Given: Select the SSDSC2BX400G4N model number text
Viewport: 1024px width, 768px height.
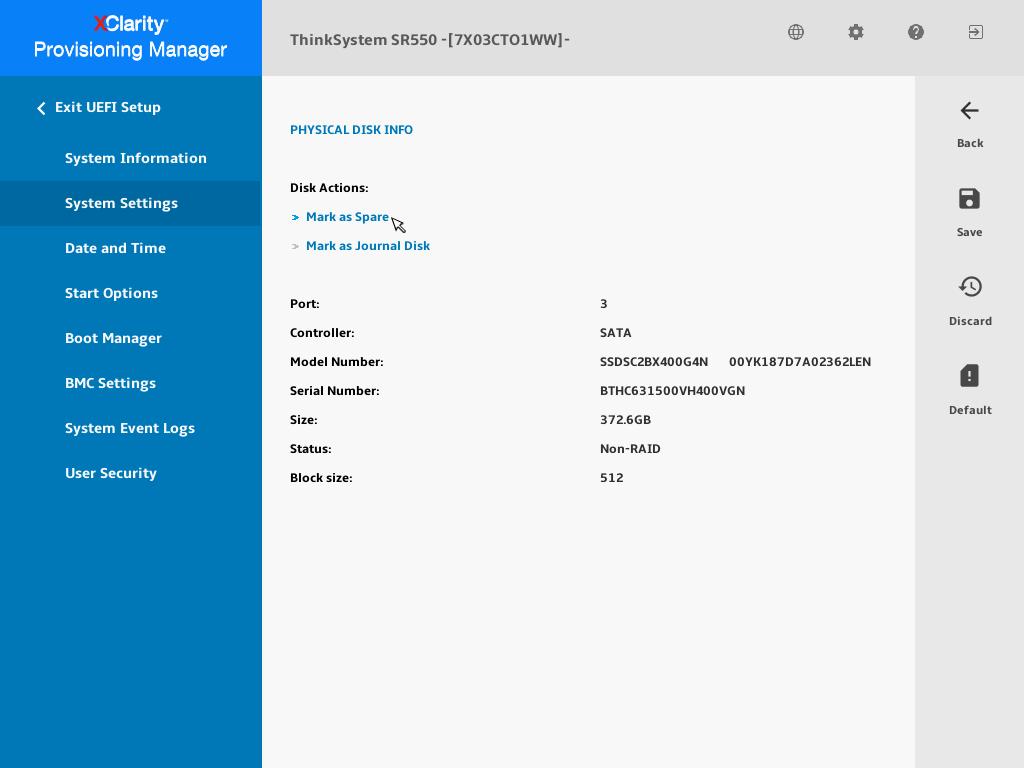Looking at the screenshot, I should pos(654,362).
